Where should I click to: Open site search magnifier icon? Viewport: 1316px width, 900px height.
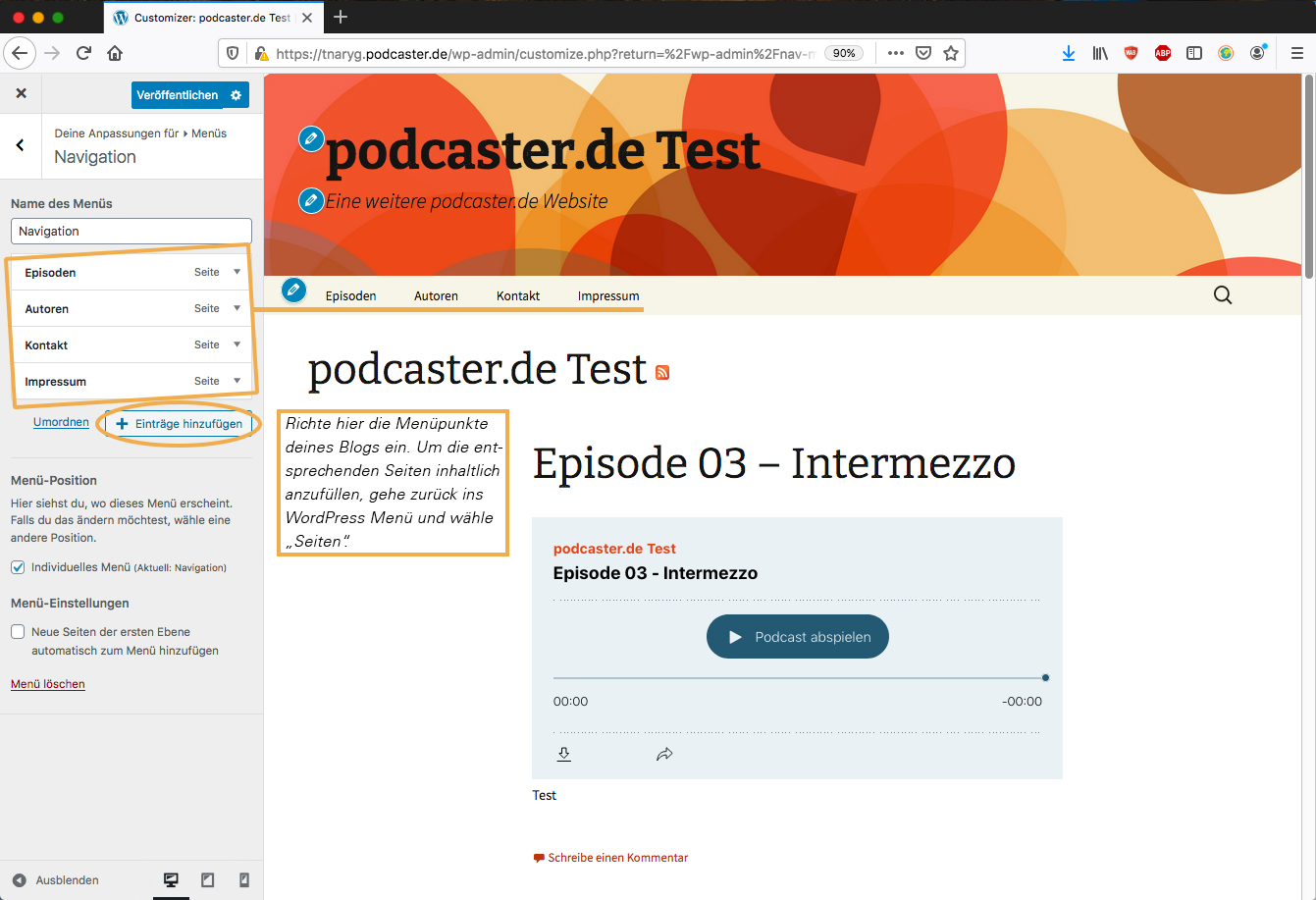point(1223,295)
